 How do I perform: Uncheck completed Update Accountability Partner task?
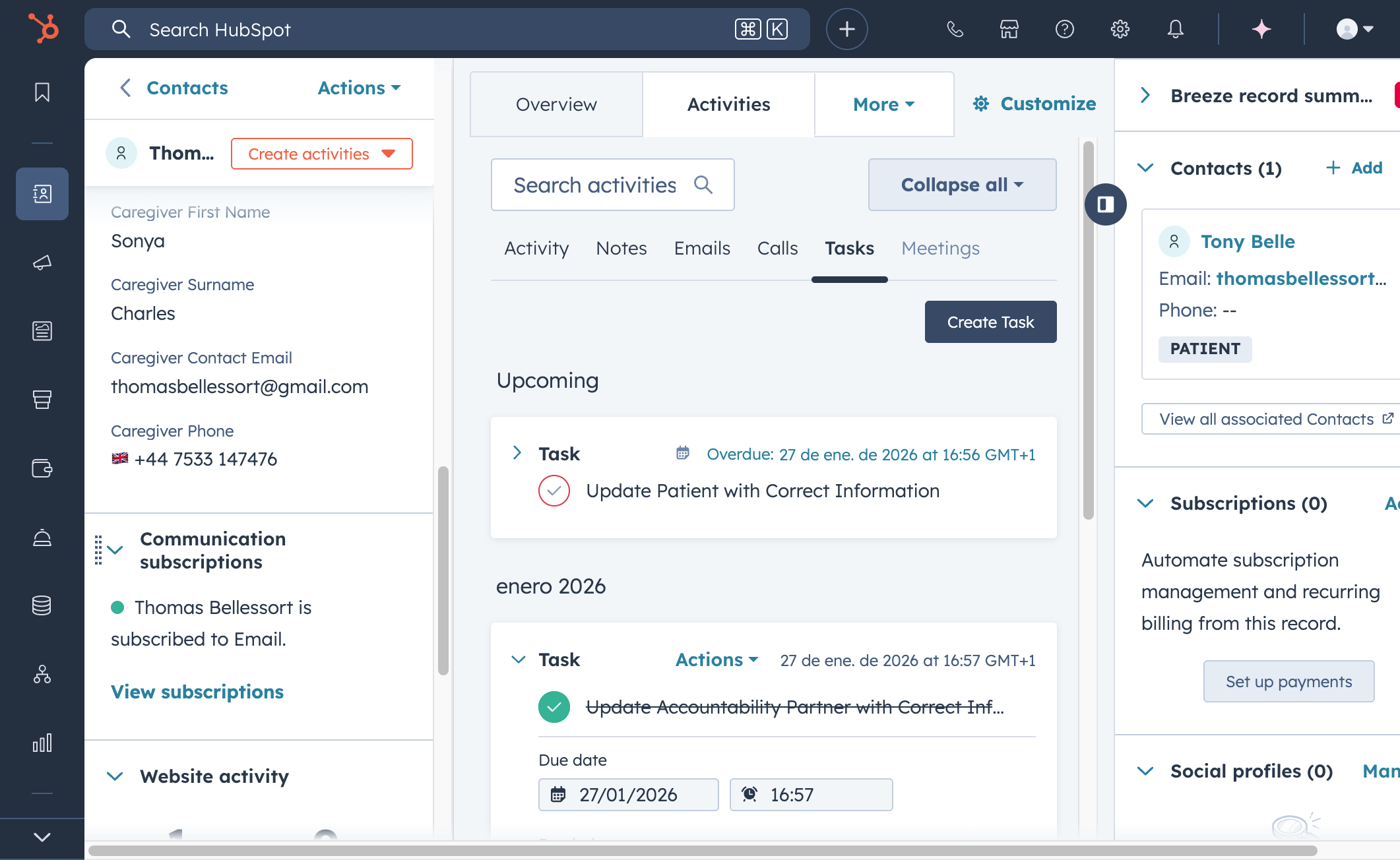click(x=554, y=707)
